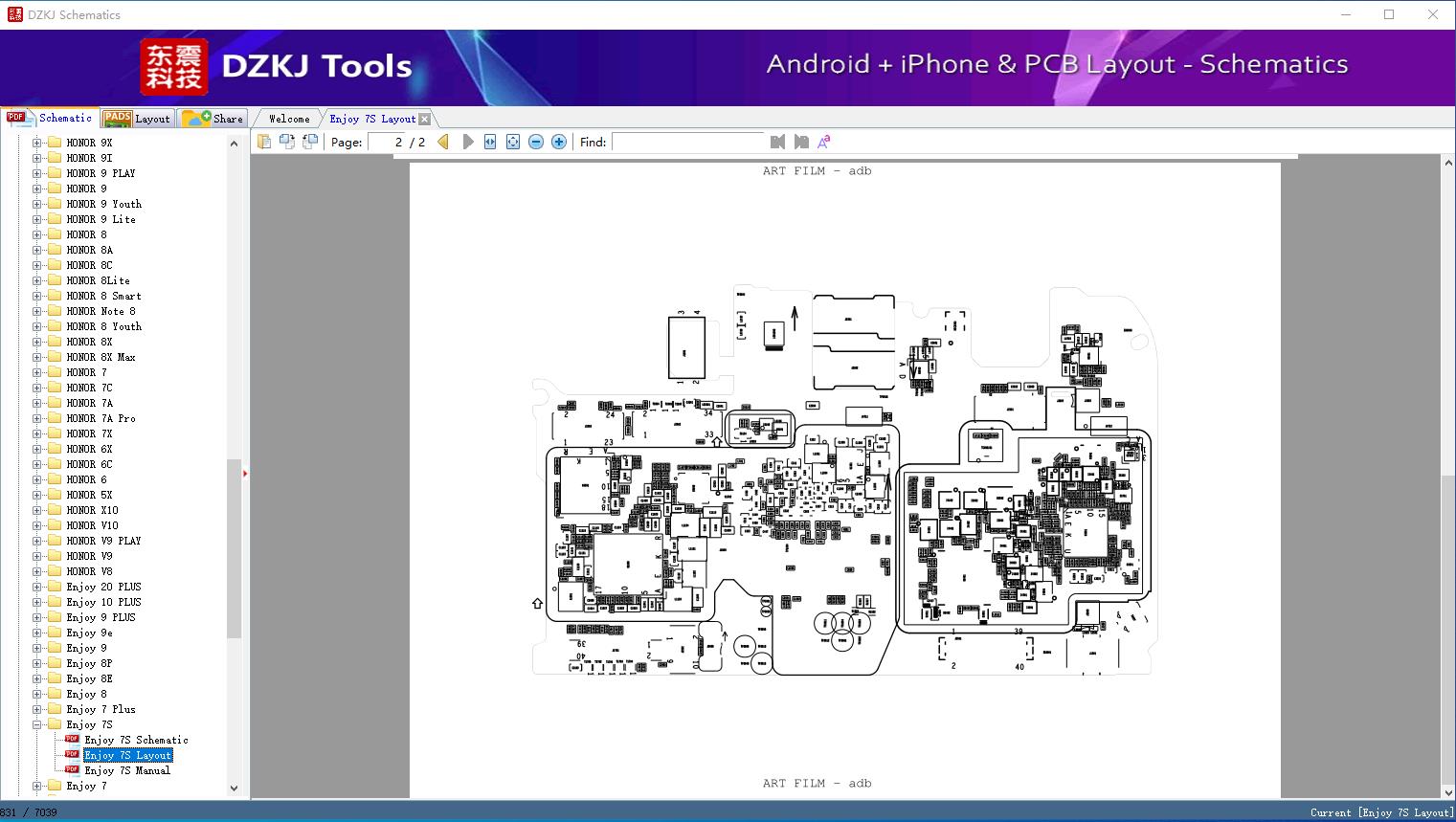Click the DZKJ Schematics title bar icon
Image resolution: width=1456 pixels, height=822 pixels.
(14, 14)
